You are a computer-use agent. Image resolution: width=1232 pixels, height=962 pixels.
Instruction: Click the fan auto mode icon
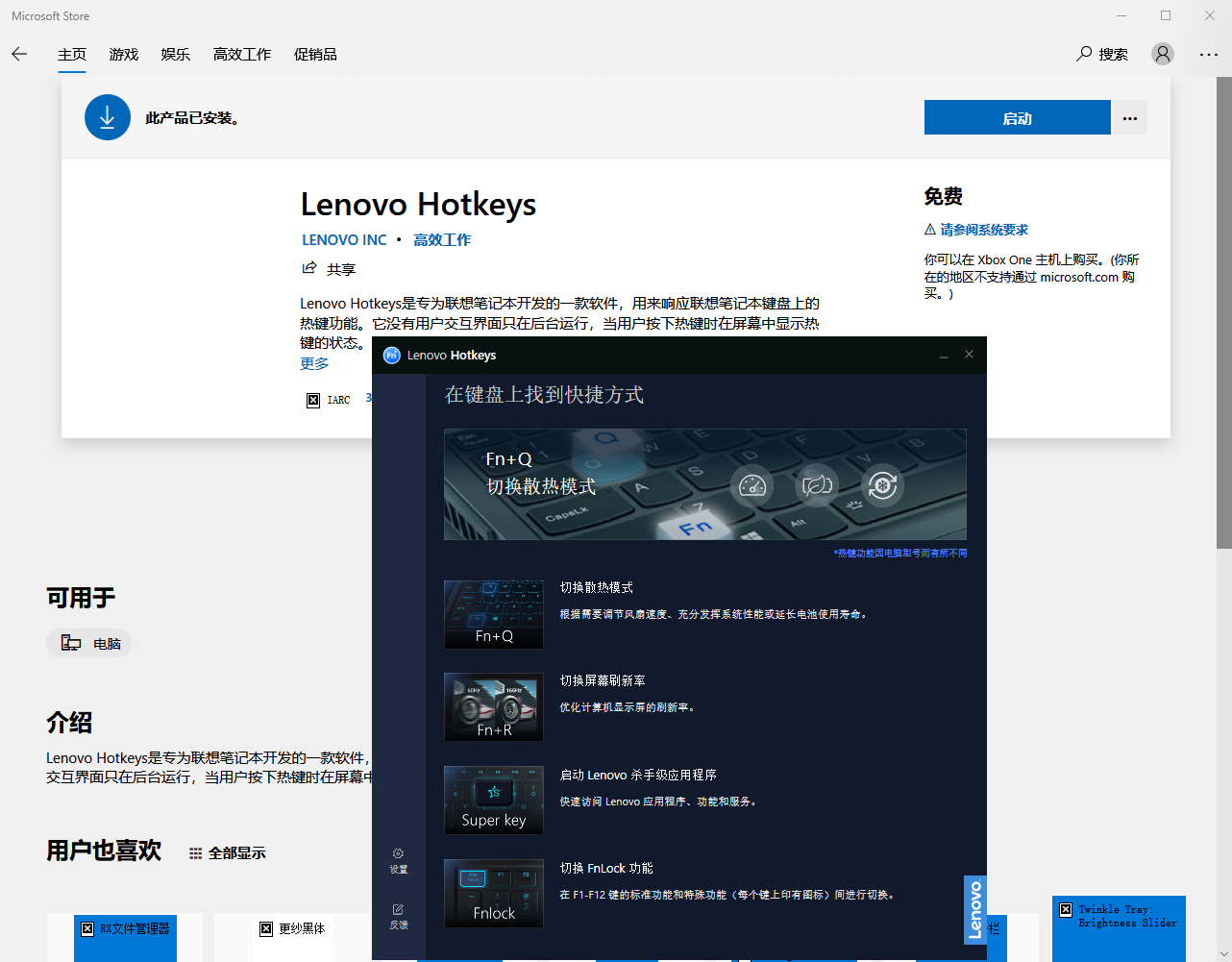point(882,485)
